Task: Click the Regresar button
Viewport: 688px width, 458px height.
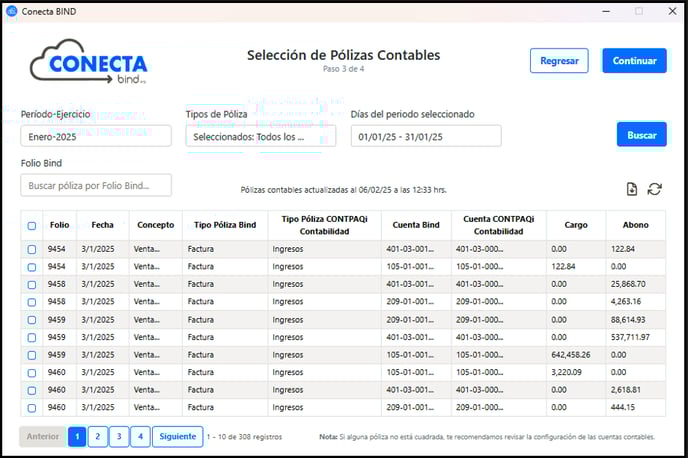Action: click(x=559, y=61)
